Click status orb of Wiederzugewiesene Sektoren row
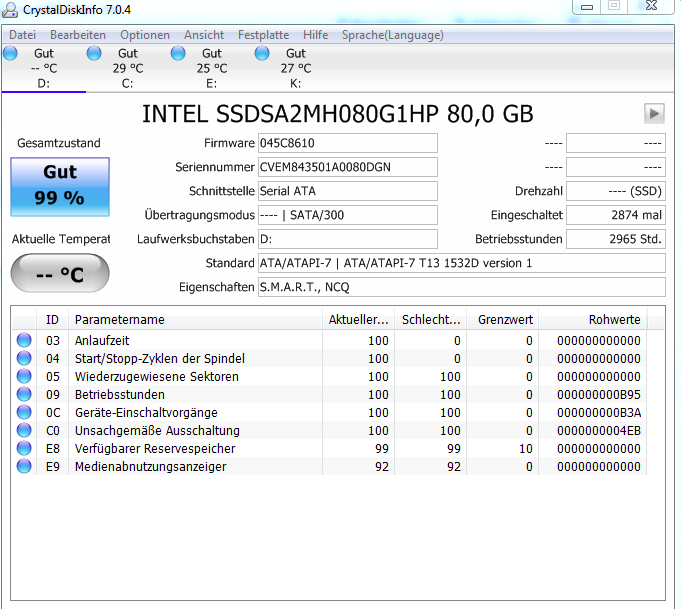 point(24,376)
